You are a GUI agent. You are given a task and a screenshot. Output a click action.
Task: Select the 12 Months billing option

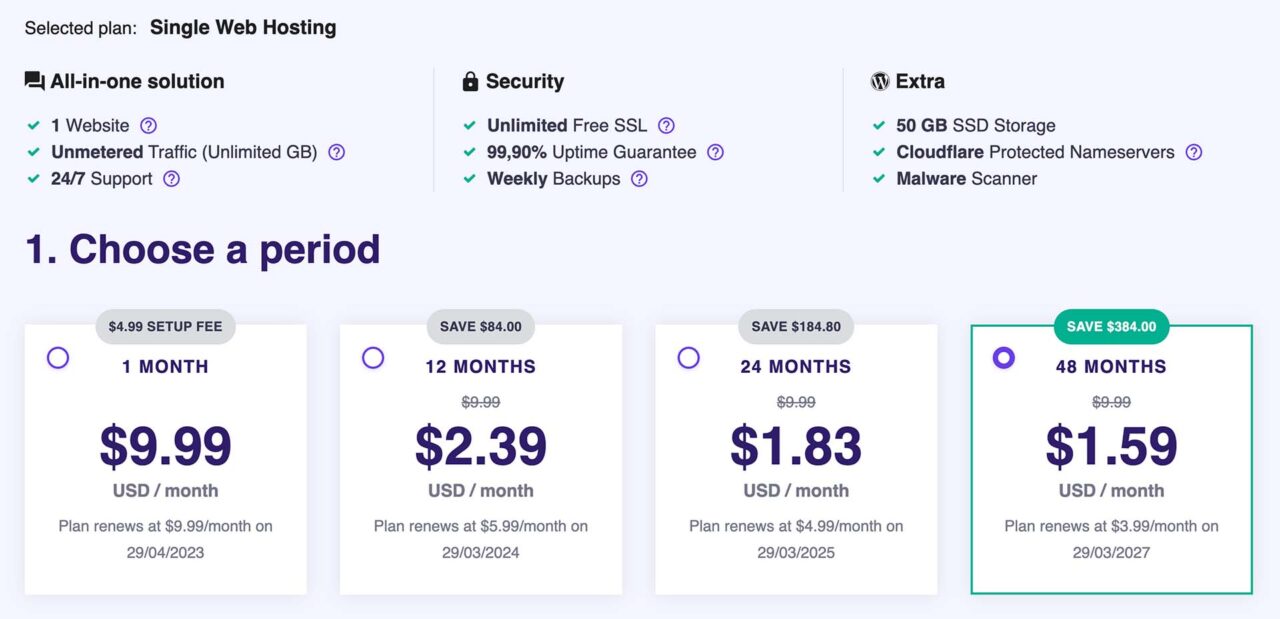pos(373,357)
